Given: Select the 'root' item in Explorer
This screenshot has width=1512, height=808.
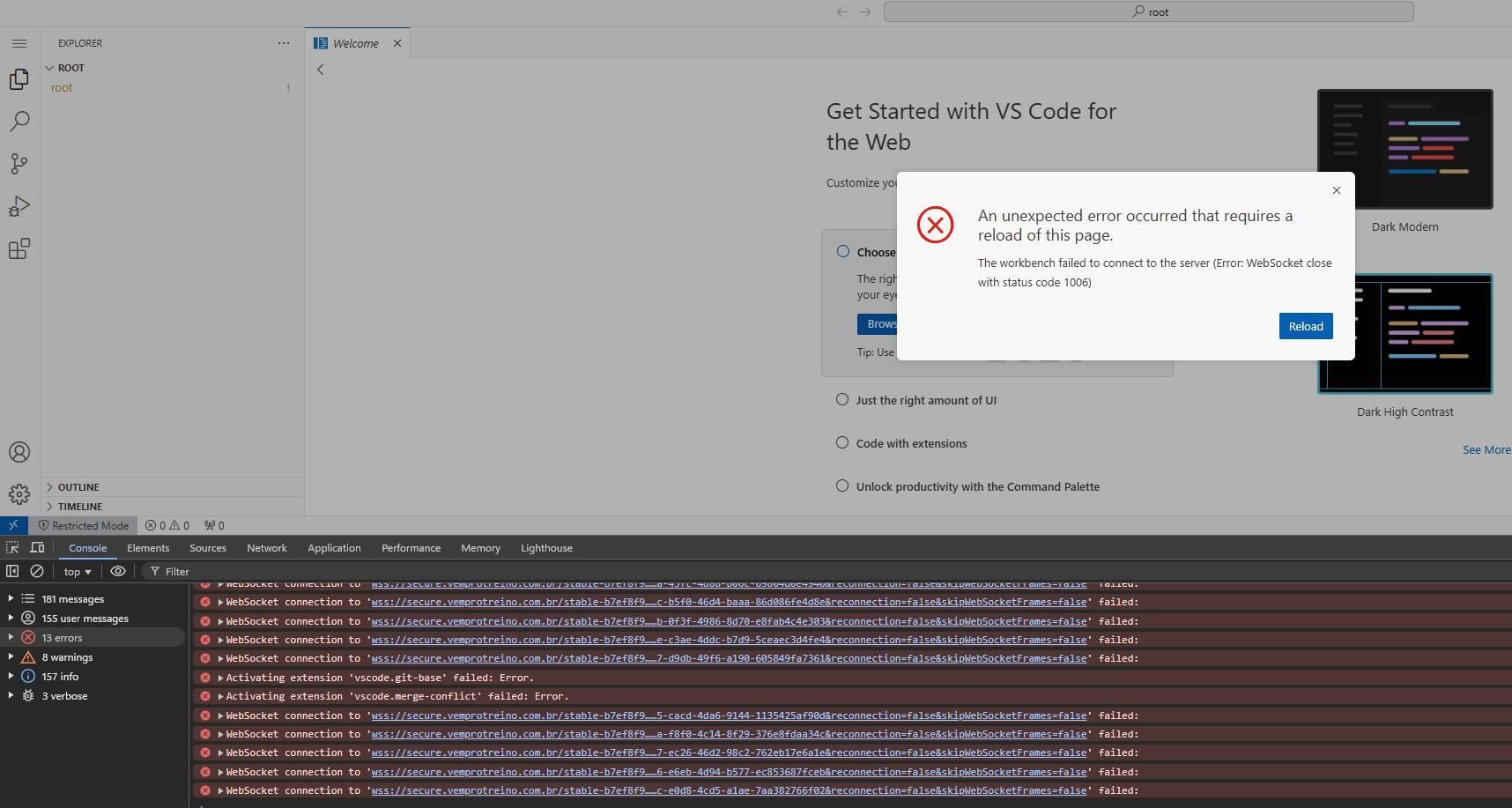Looking at the screenshot, I should click(x=172, y=87).
